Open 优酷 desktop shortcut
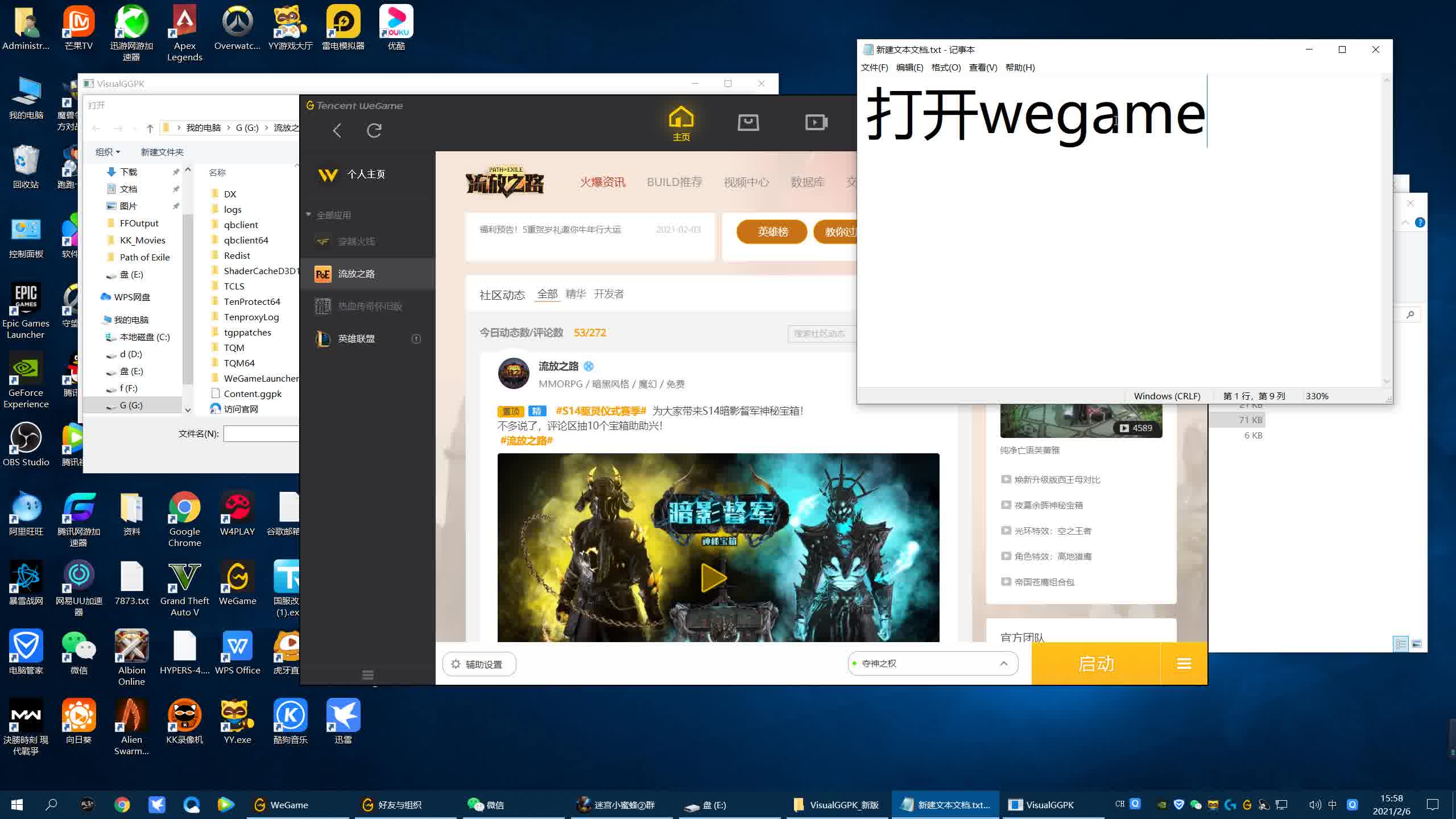This screenshot has height=819, width=1456. click(396, 28)
